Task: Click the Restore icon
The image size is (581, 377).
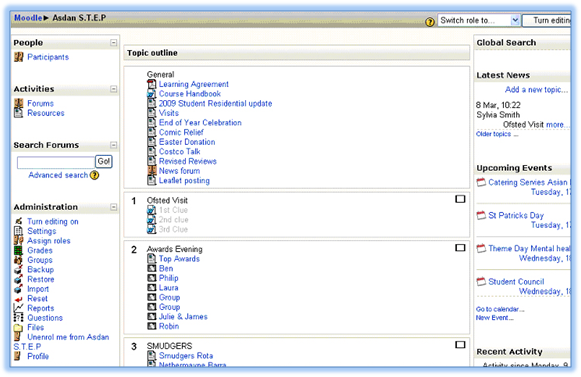Action: point(19,279)
